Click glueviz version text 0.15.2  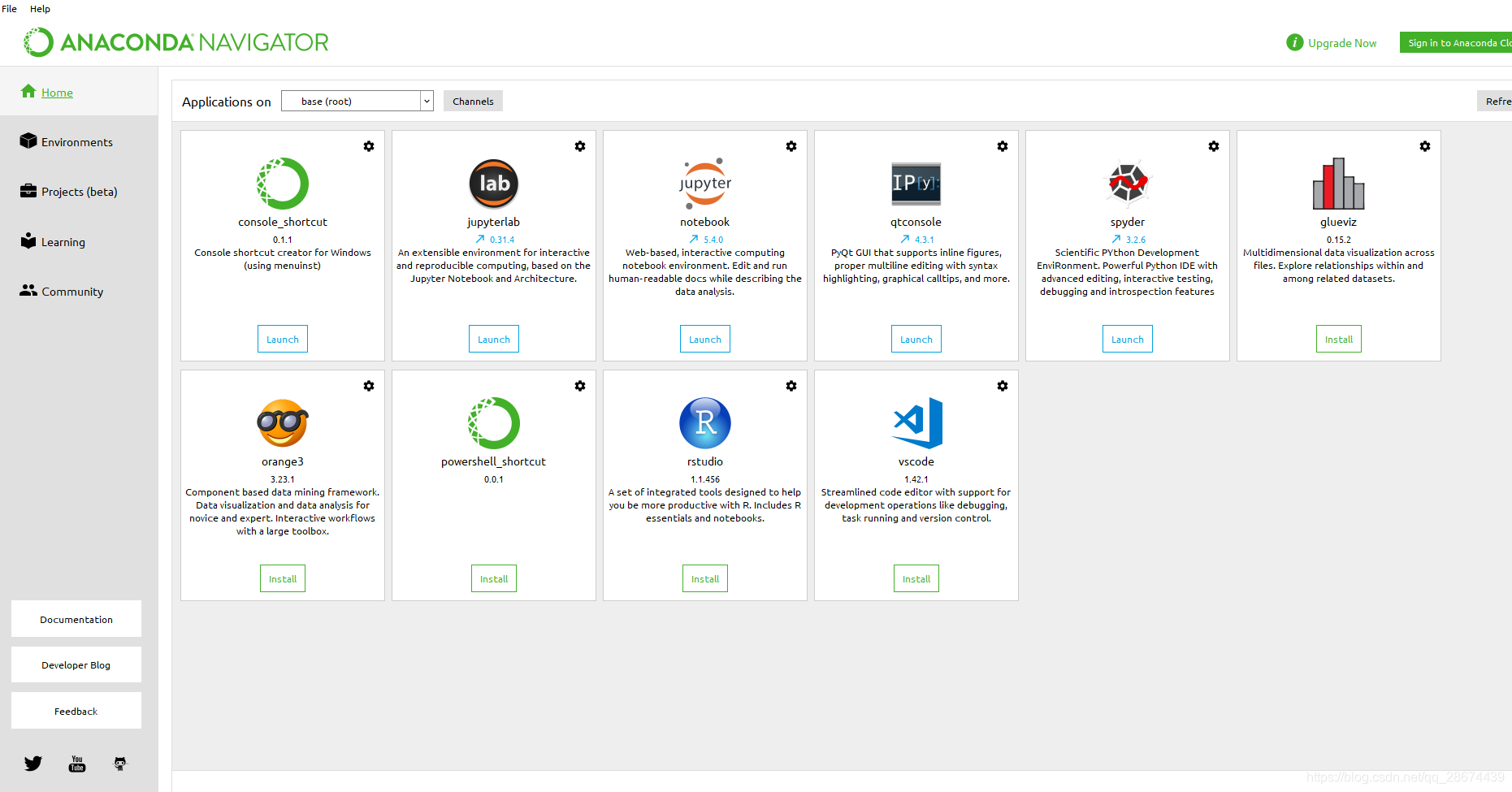coord(1339,240)
